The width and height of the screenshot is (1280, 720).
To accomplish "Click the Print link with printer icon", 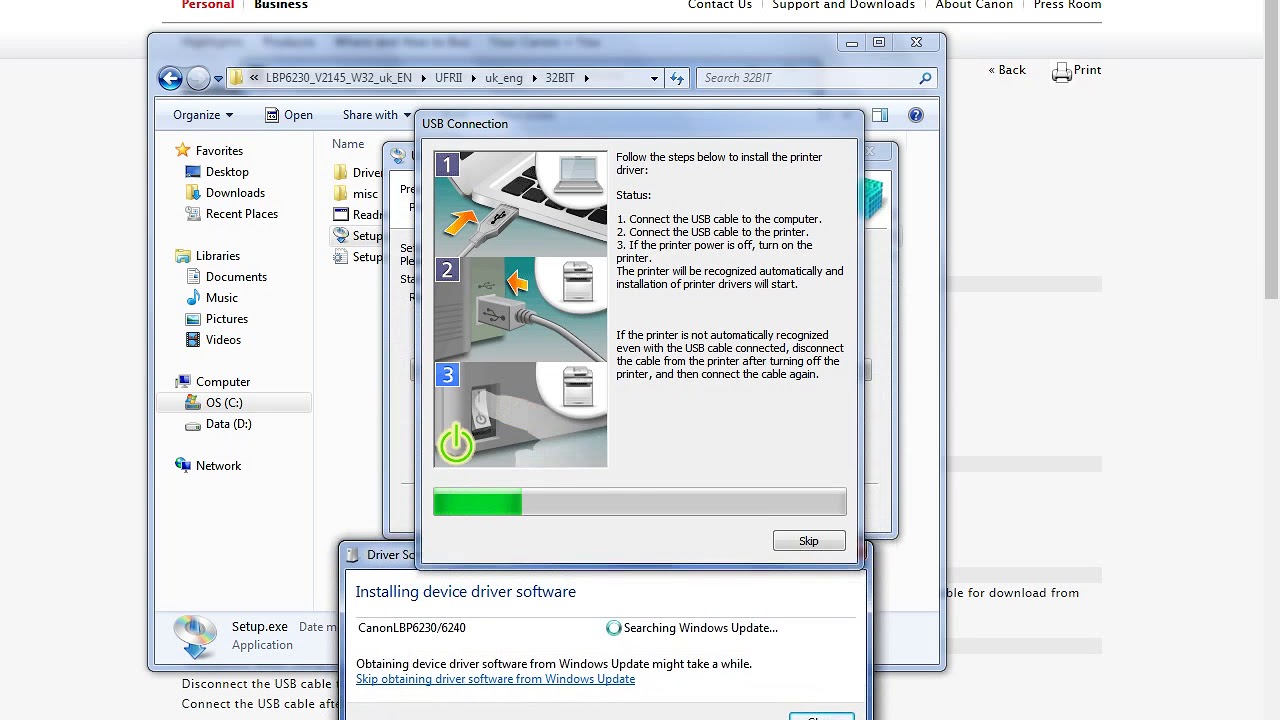I will pos(1077,71).
